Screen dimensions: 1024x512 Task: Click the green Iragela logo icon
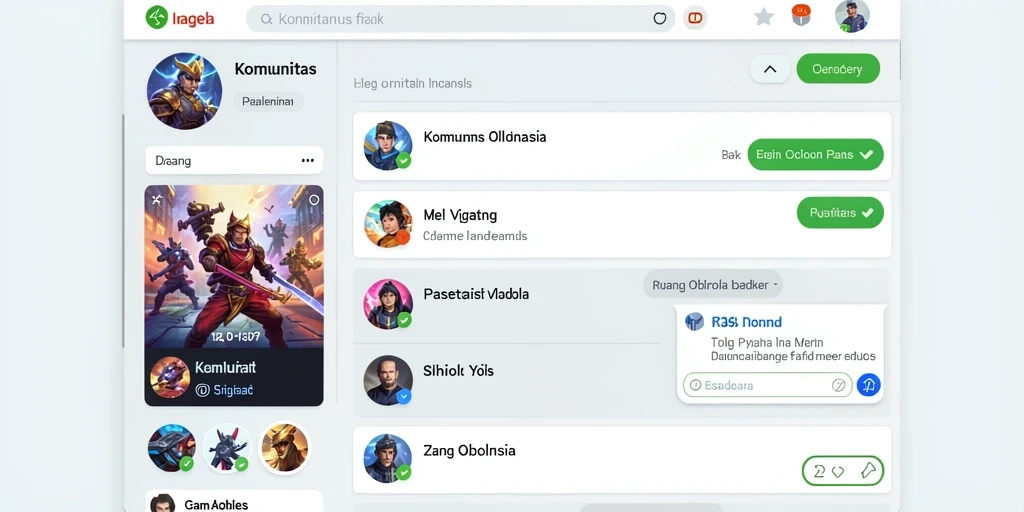[x=157, y=18]
